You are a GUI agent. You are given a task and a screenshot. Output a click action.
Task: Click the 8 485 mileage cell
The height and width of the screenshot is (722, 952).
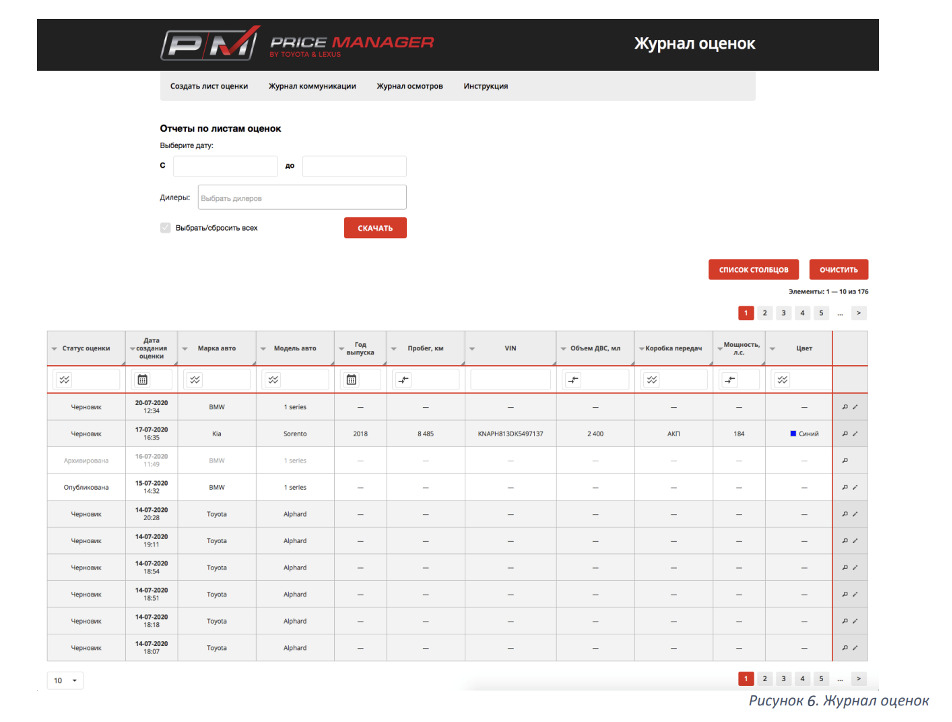(x=426, y=434)
